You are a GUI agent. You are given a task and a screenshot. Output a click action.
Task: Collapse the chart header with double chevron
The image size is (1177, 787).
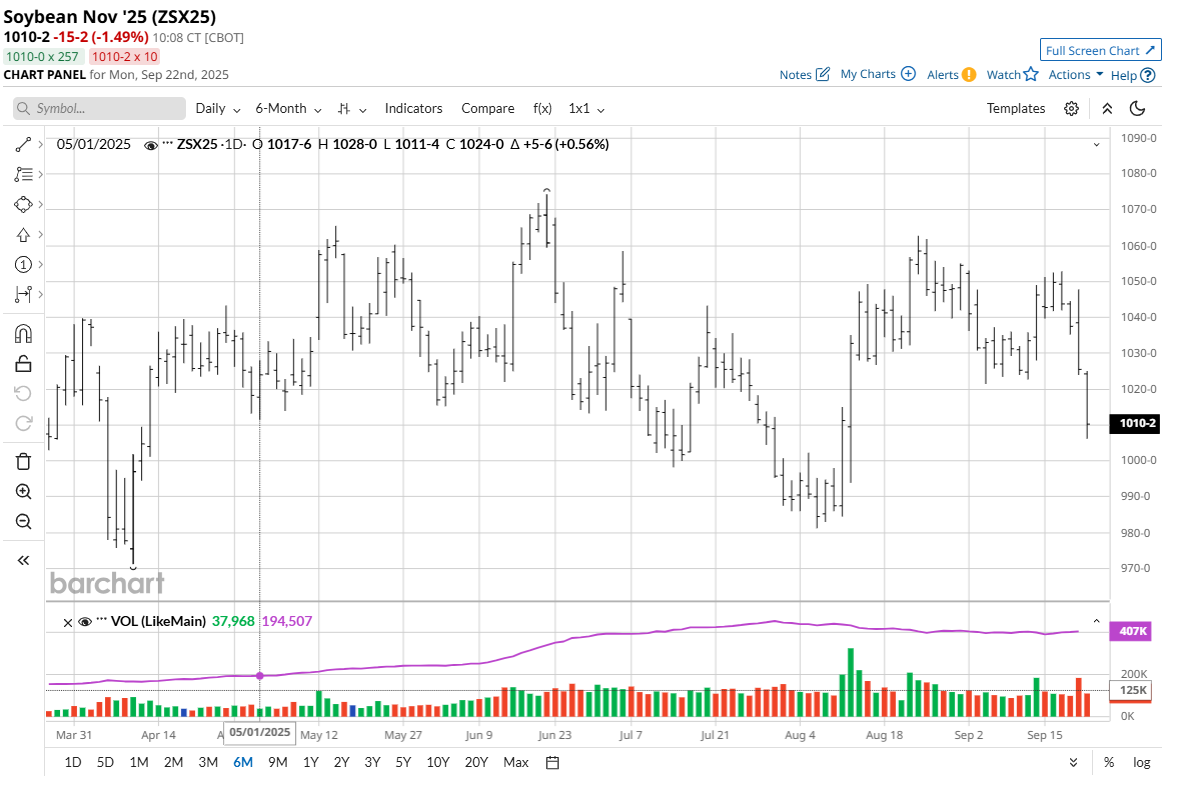[1107, 109]
